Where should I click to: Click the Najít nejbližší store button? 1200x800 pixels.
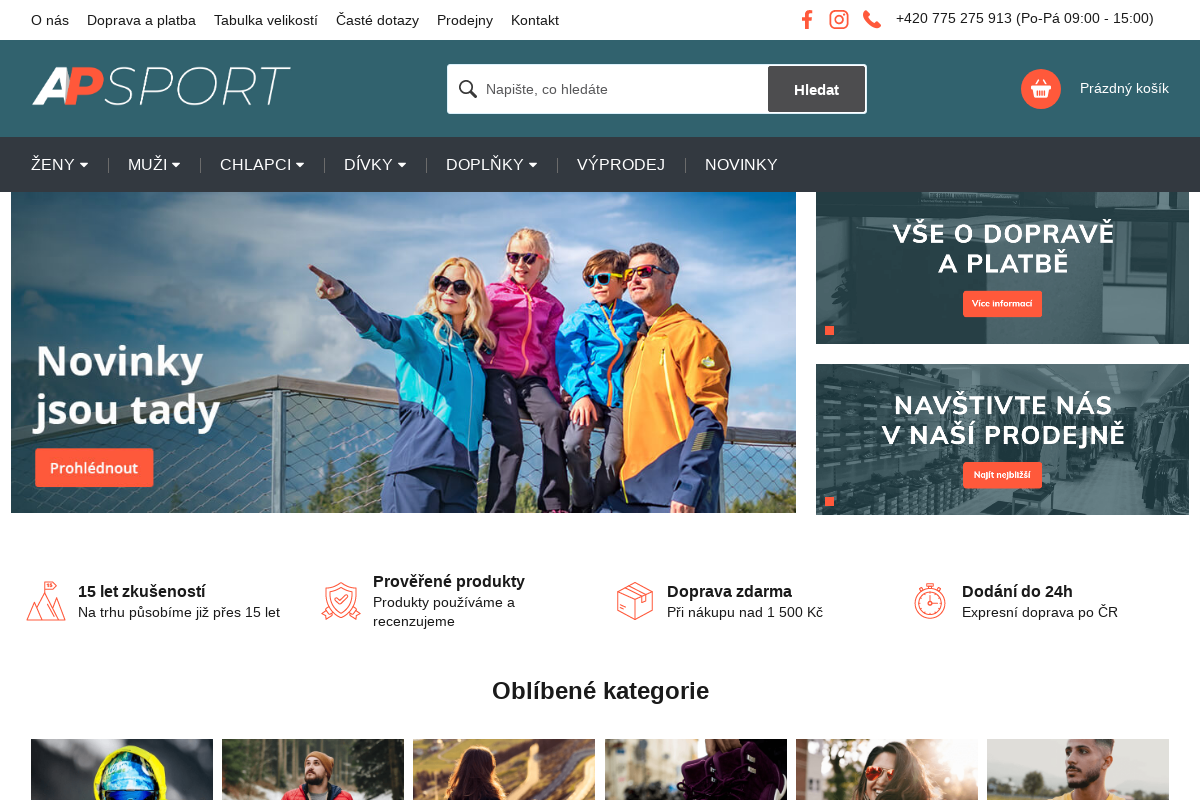point(1002,475)
